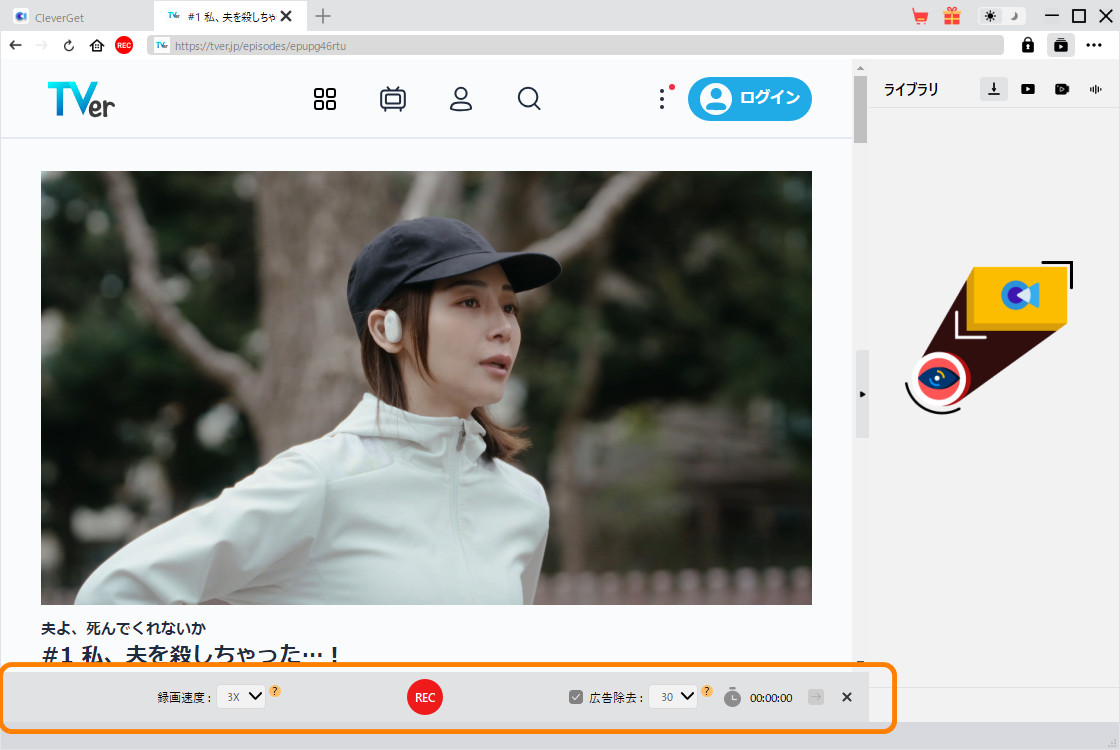Close the recording control bar
Image resolution: width=1120 pixels, height=750 pixels.
[847, 697]
